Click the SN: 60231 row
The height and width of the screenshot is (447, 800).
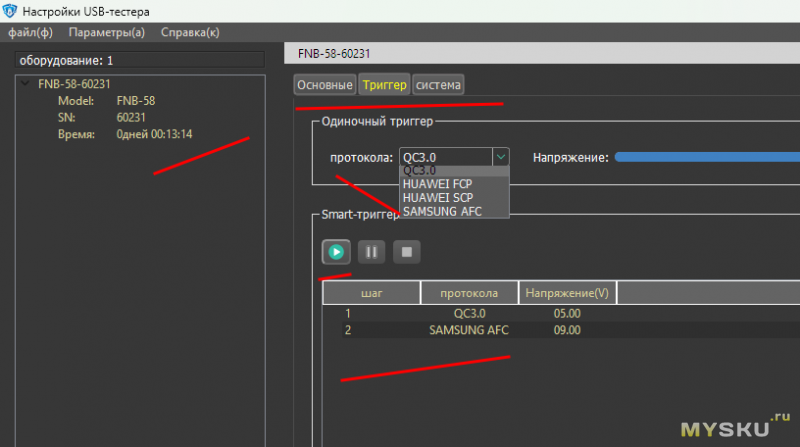(x=102, y=117)
